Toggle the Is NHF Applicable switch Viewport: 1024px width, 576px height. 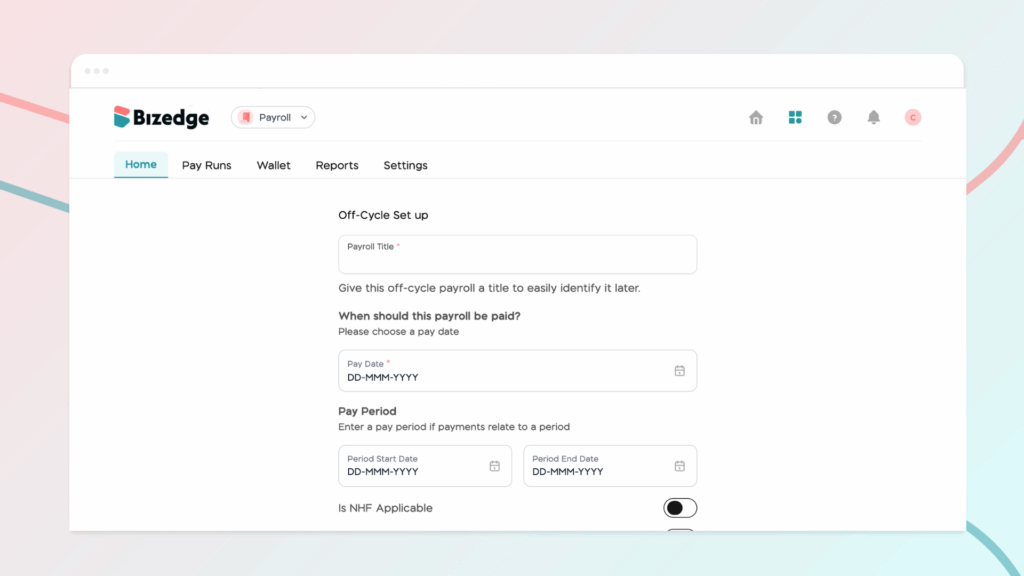pyautogui.click(x=680, y=508)
